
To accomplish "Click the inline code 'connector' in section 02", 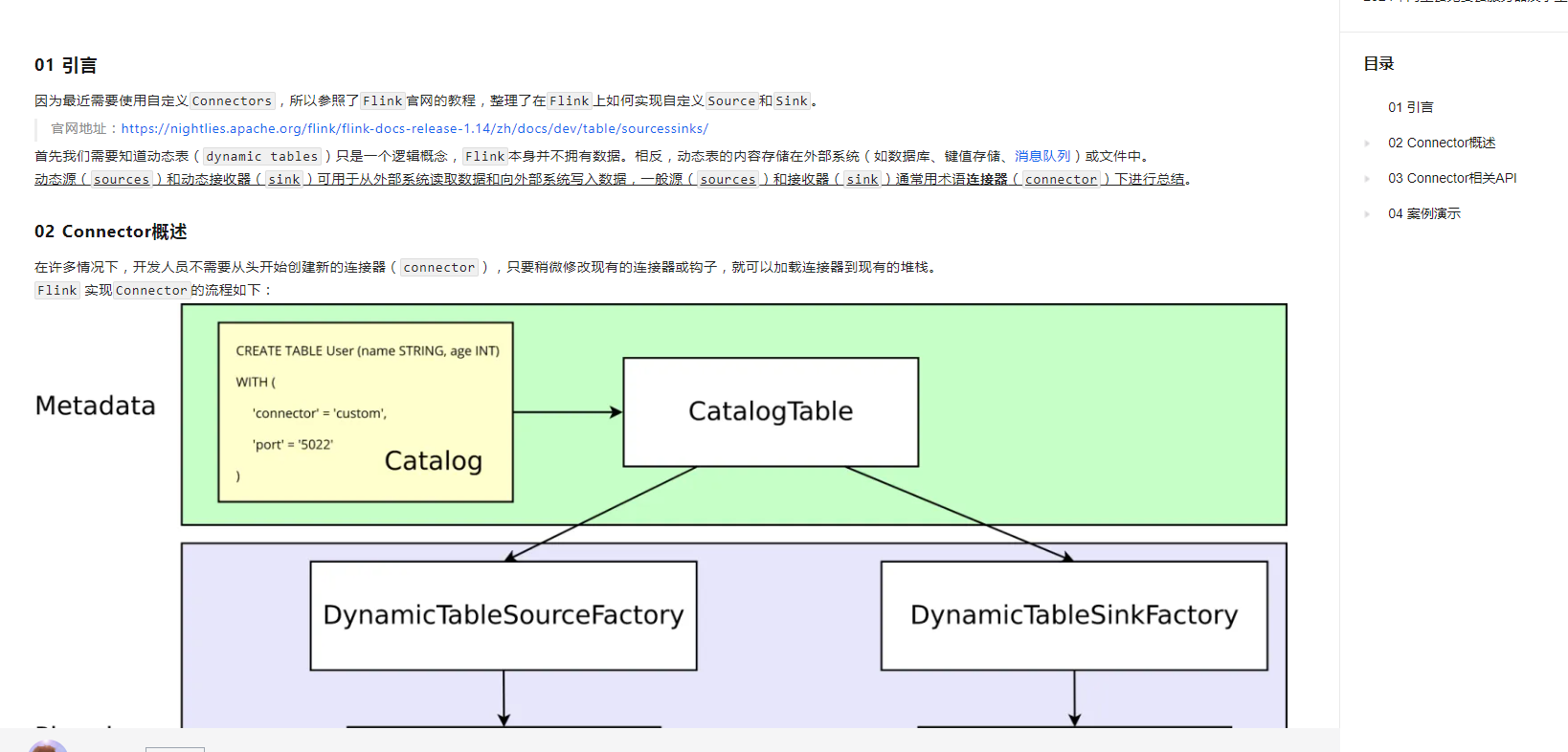I will [x=438, y=267].
